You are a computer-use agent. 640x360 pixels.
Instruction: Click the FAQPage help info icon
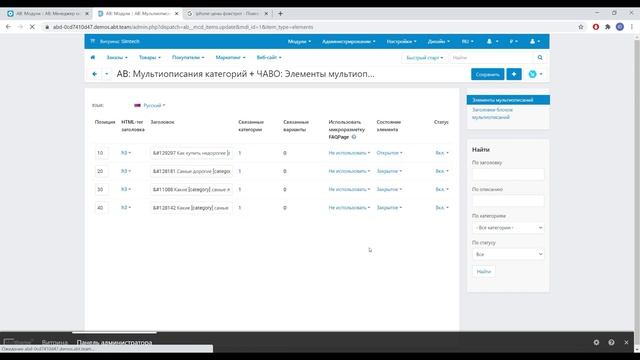click(354, 137)
